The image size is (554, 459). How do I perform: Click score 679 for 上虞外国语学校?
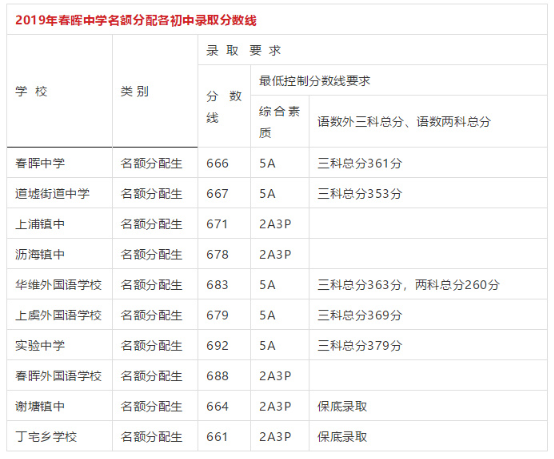(x=217, y=315)
